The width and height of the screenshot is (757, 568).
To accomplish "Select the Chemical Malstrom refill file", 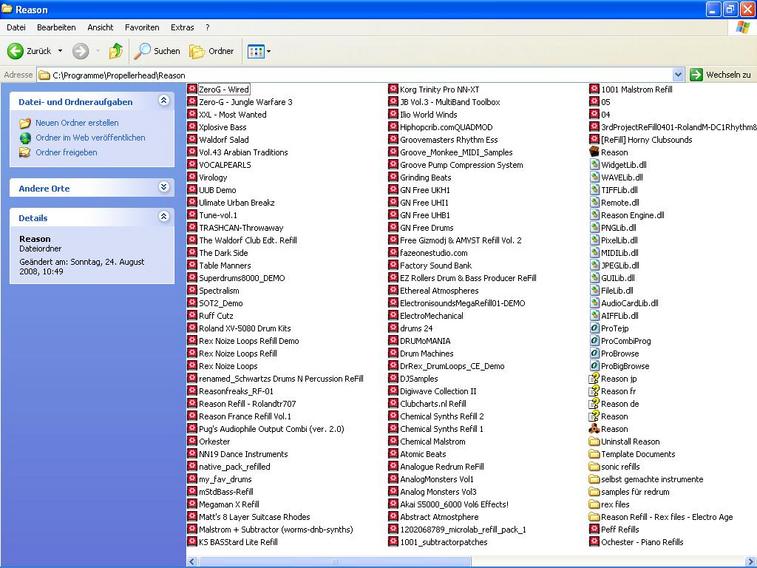I will pyautogui.click(x=432, y=442).
